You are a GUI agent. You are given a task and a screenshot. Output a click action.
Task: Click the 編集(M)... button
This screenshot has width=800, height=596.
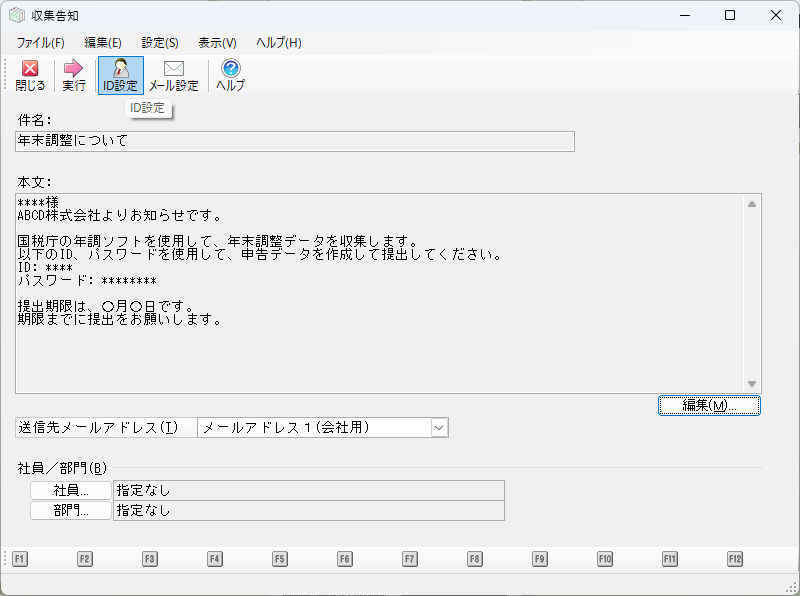pos(709,405)
